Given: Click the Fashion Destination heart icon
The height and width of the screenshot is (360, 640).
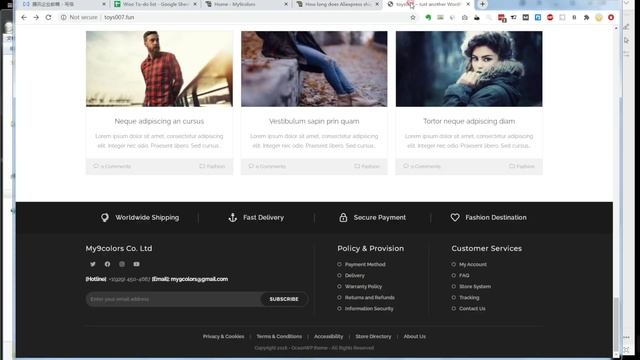Looking at the screenshot, I should 455,218.
